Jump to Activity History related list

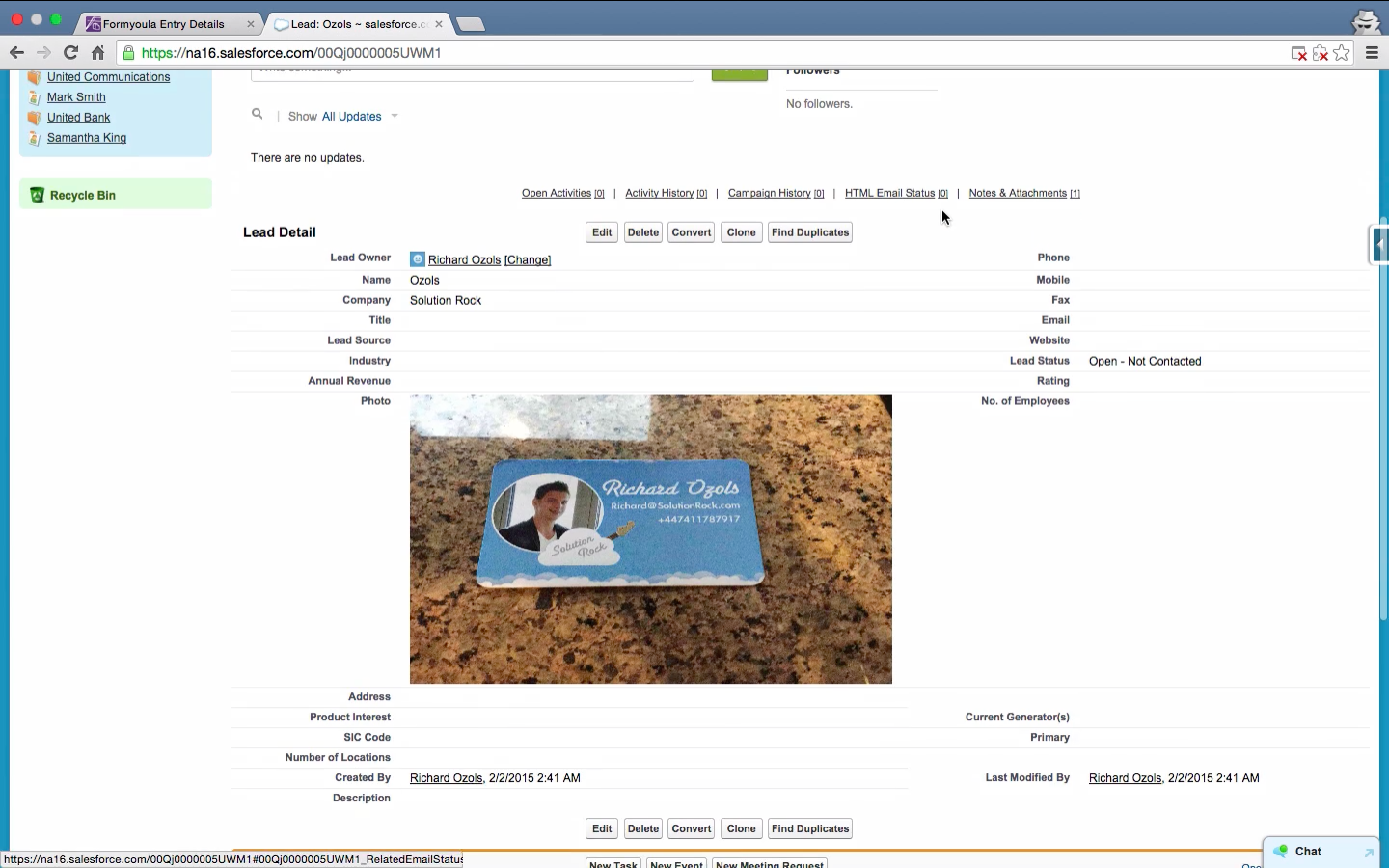pyautogui.click(x=667, y=194)
